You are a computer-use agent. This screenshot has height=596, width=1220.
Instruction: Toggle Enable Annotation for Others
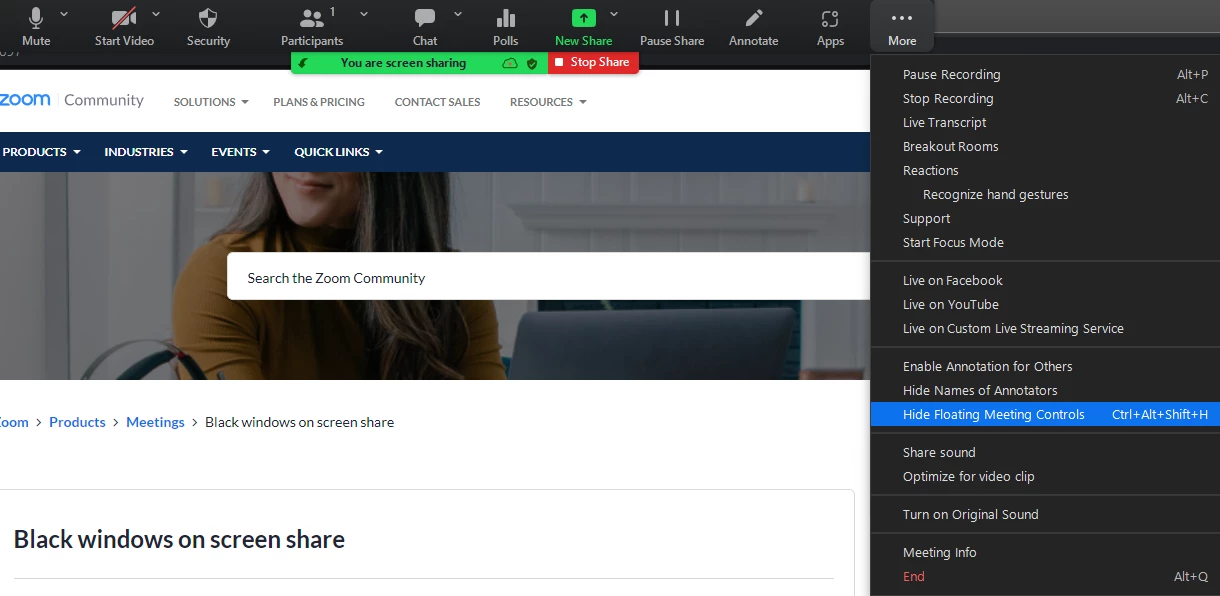[x=1045, y=367]
